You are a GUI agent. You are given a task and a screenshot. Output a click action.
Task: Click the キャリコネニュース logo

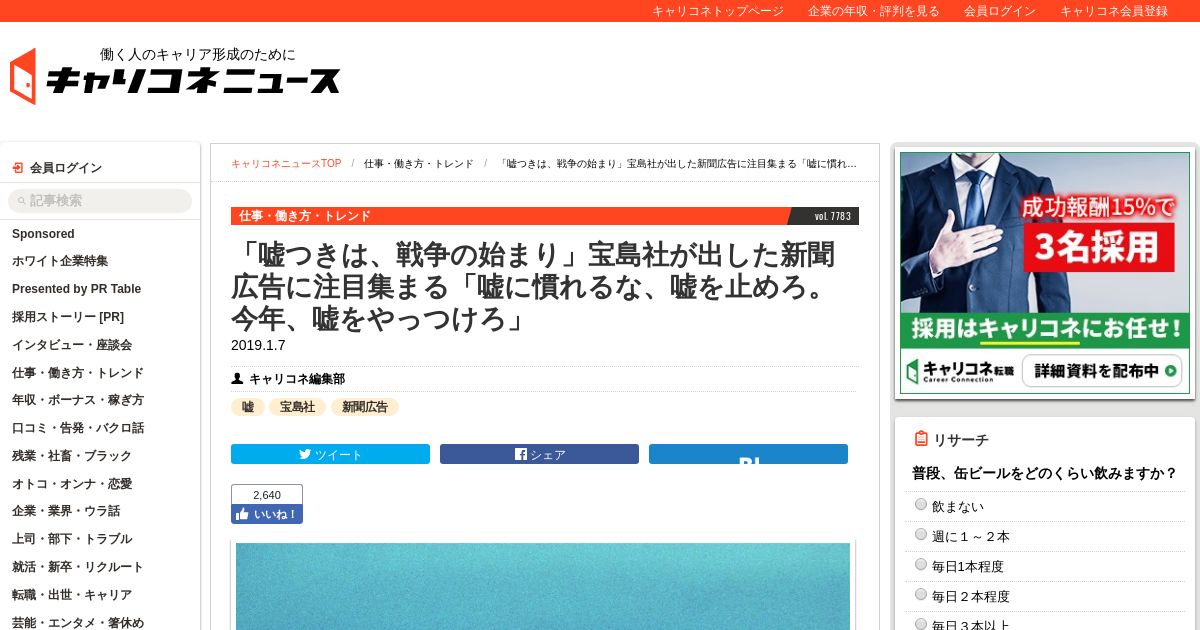175,76
